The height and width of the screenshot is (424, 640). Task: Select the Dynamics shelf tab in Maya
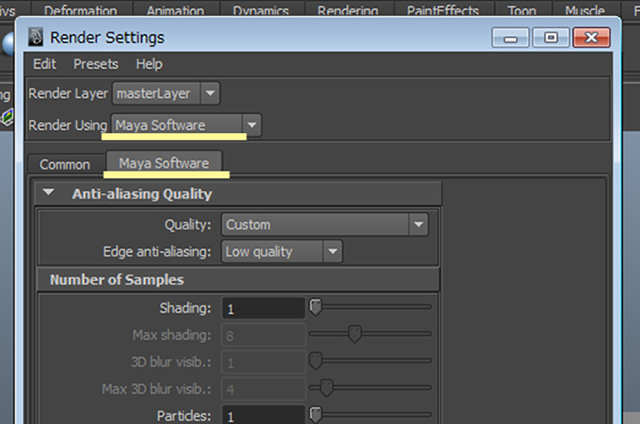261,9
